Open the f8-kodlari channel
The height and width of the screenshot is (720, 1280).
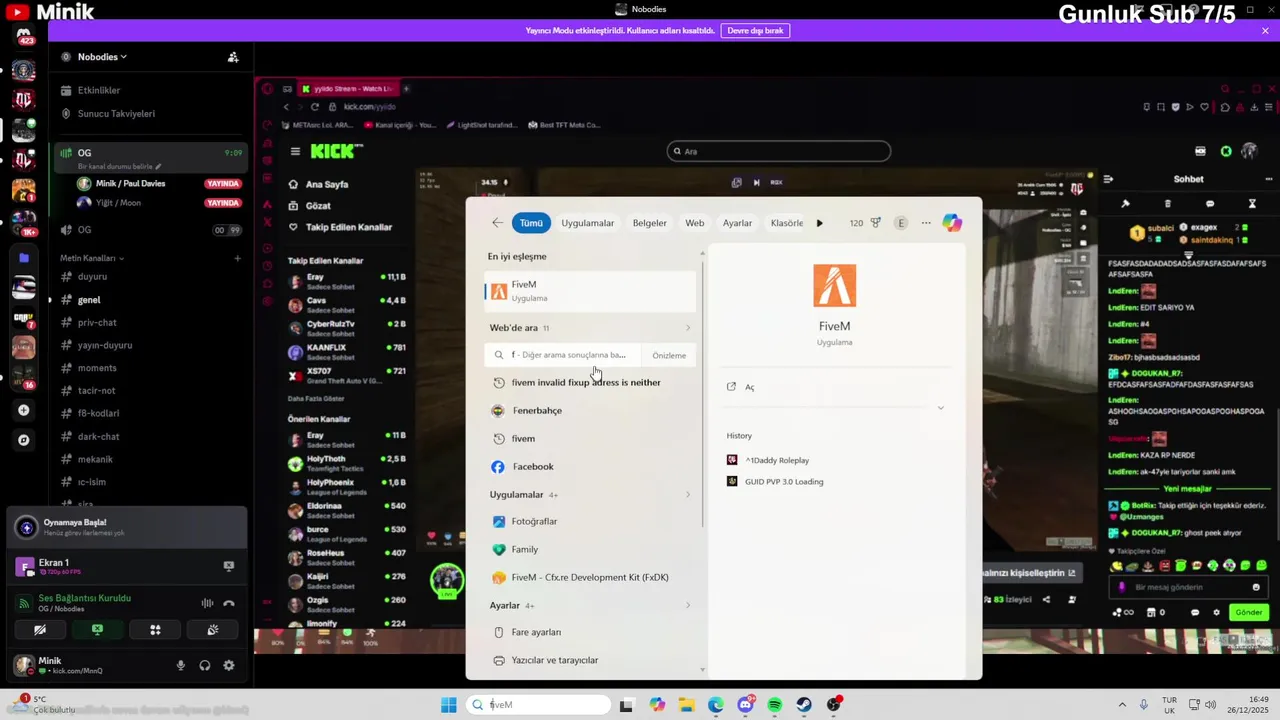[148, 413]
